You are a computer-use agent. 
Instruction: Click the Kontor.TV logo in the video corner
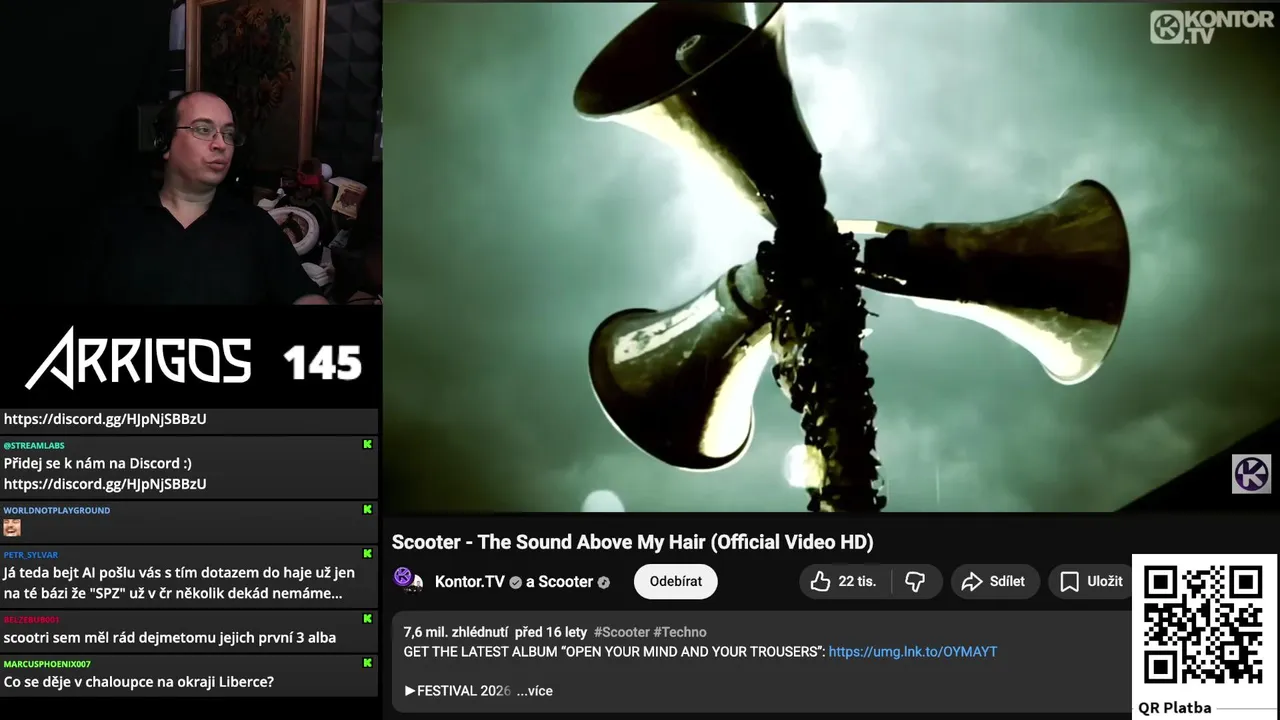(1212, 26)
